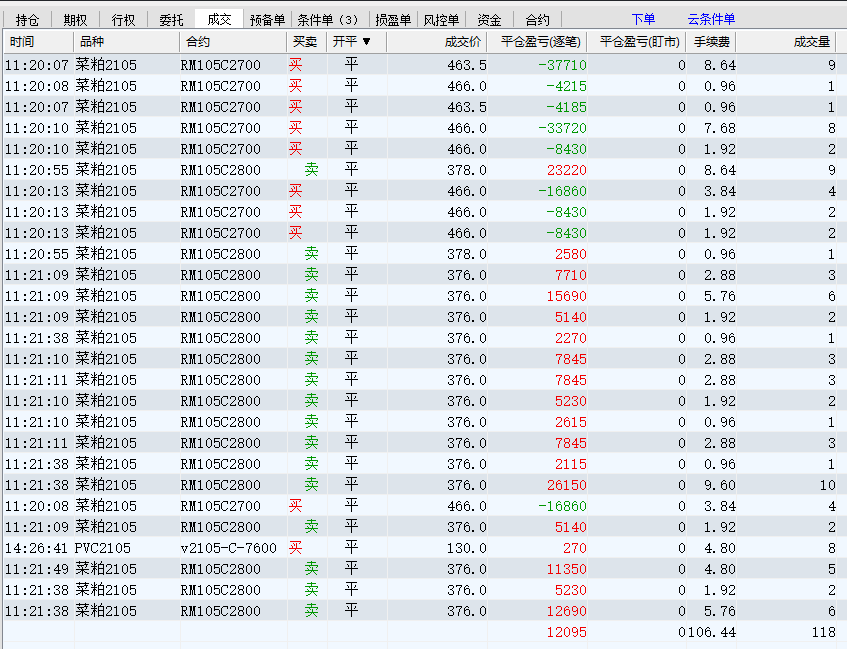
Task: Click the 买卖 column header
Action: [306, 42]
